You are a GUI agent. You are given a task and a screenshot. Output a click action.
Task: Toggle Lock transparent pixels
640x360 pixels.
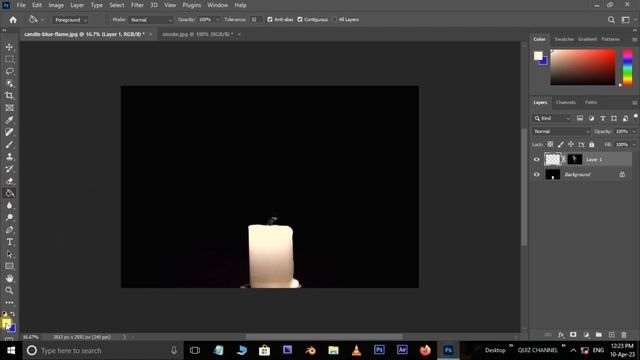pyautogui.click(x=550, y=144)
